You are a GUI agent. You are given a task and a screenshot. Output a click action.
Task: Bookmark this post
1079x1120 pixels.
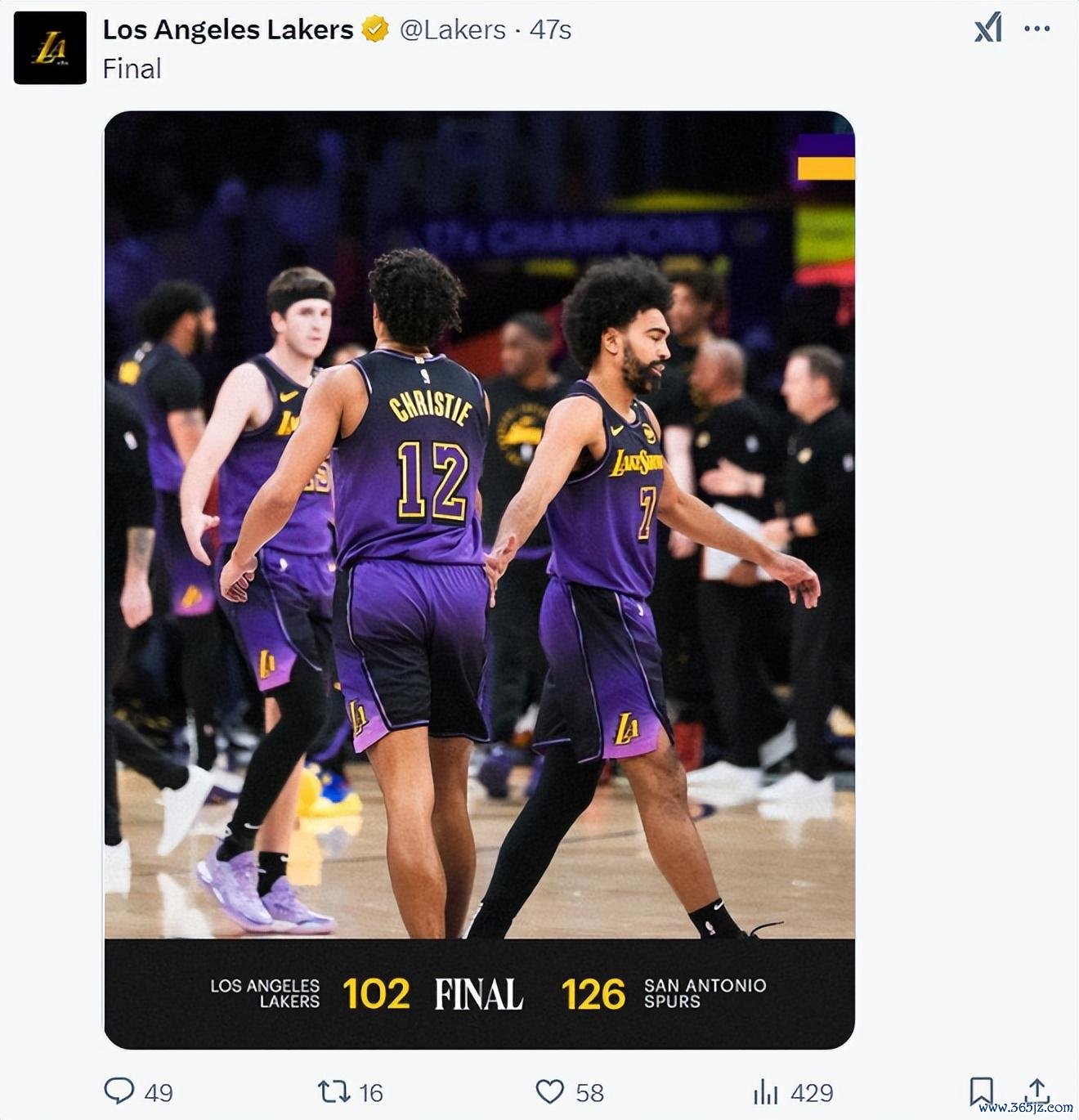[981, 1091]
